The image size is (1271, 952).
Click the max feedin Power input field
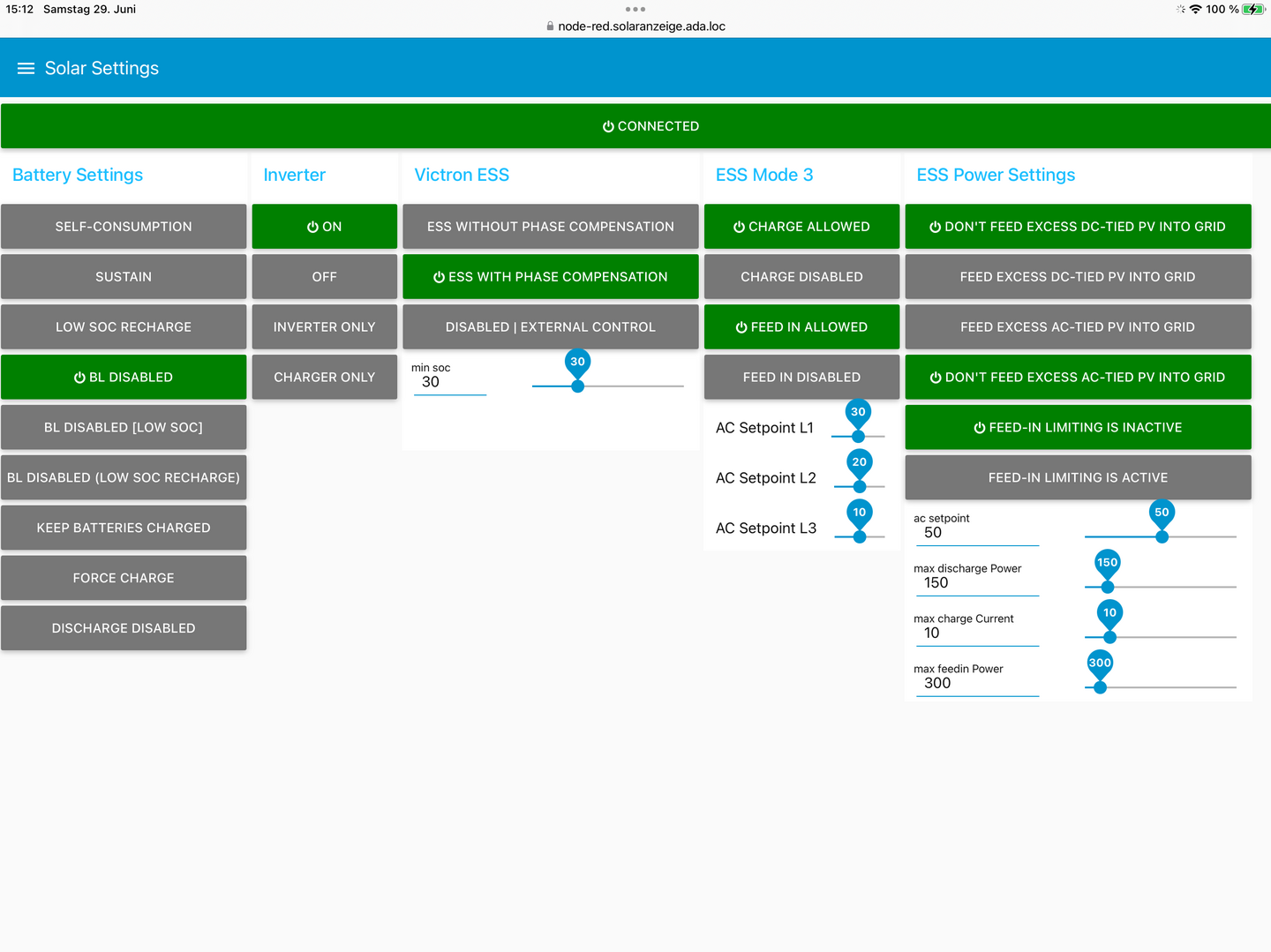click(x=977, y=684)
